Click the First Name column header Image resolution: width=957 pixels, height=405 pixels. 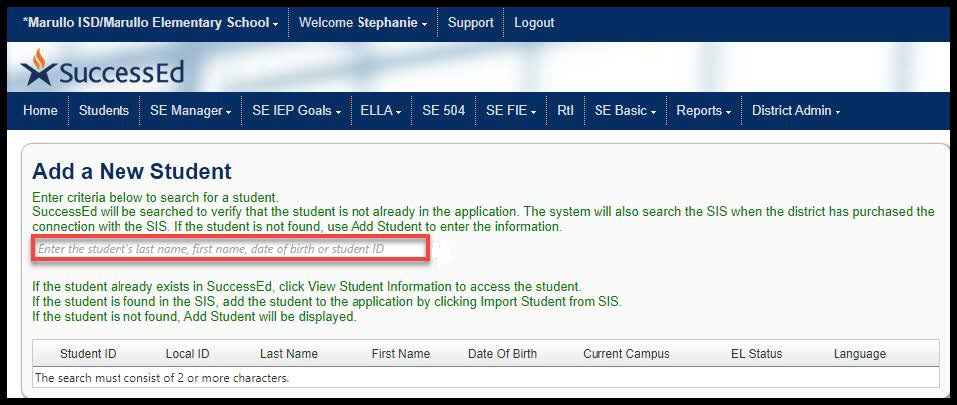400,354
